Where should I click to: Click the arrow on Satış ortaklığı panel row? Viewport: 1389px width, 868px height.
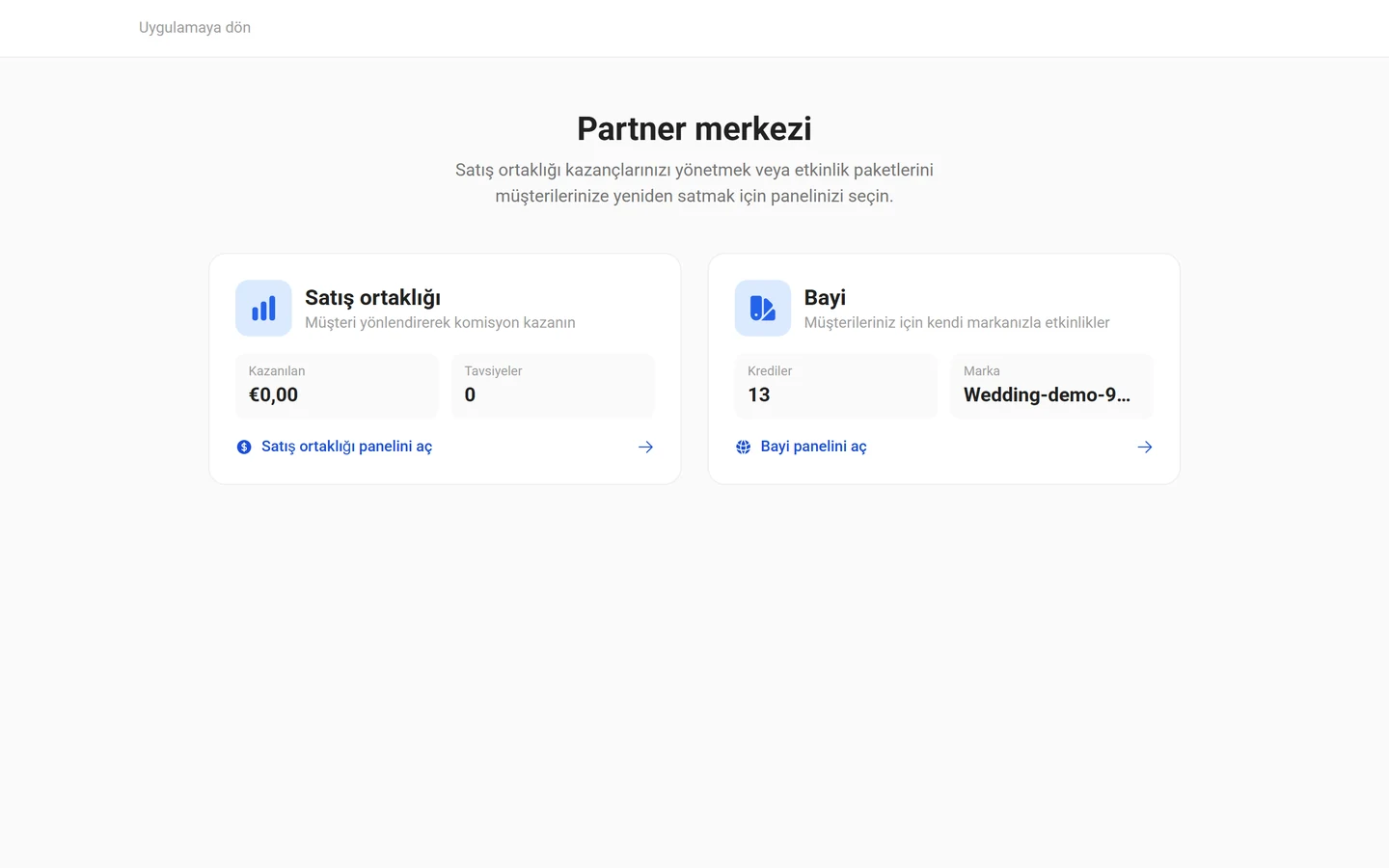tap(645, 447)
